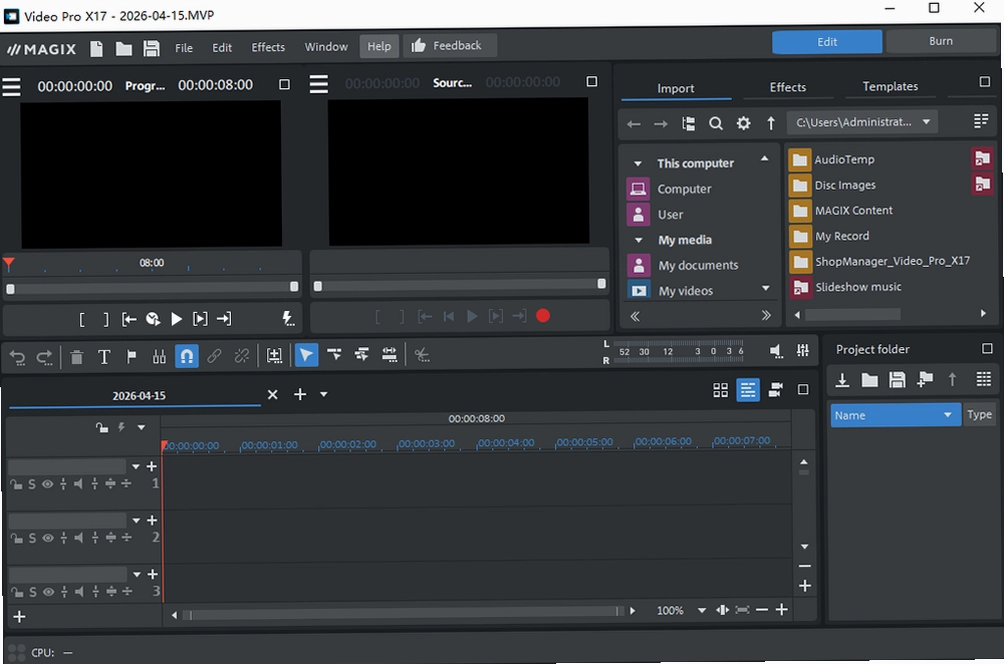Open the Effects menu
Image resolution: width=1004 pixels, height=664 pixels.
coord(268,47)
